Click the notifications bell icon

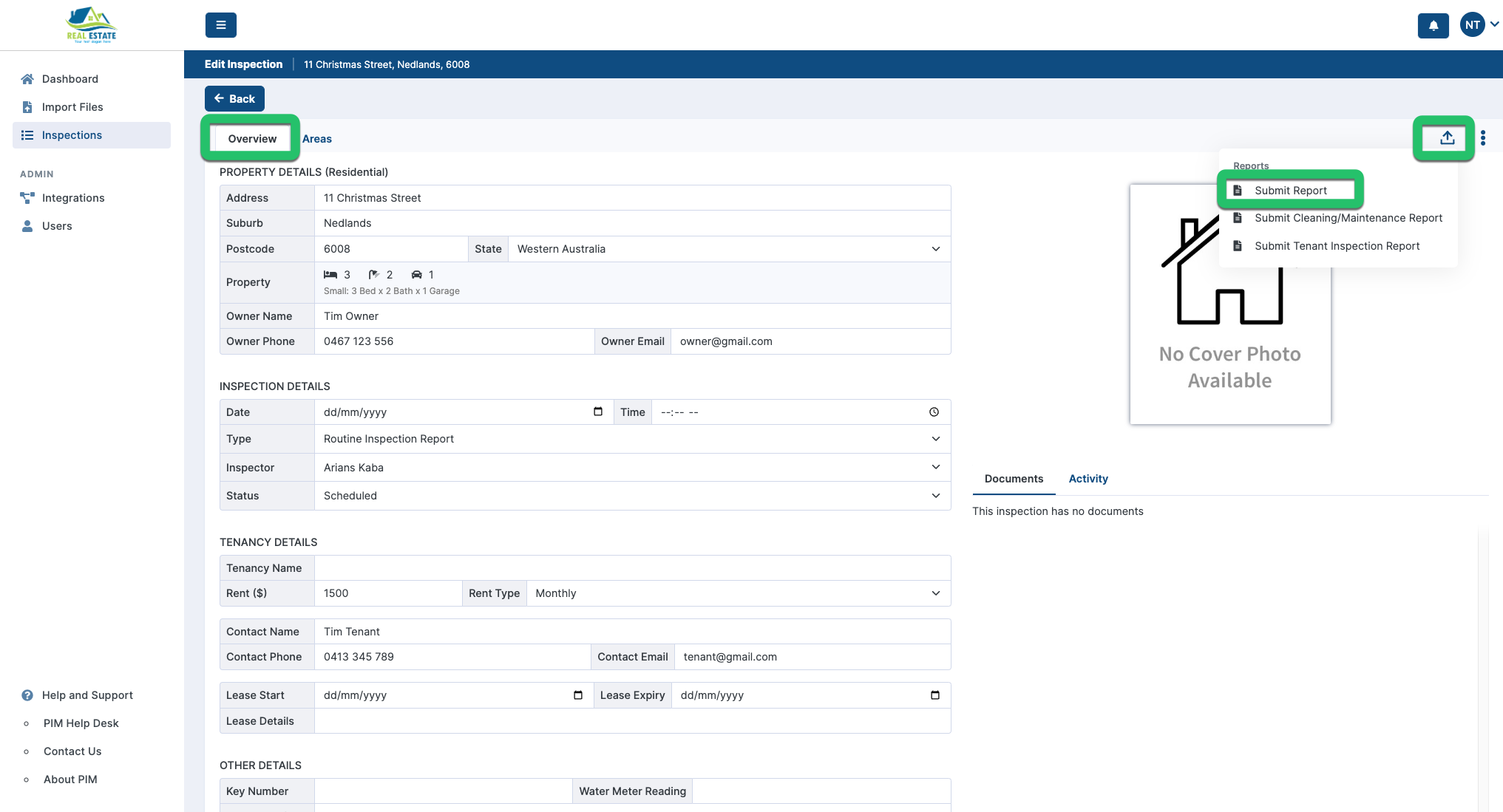click(x=1433, y=25)
